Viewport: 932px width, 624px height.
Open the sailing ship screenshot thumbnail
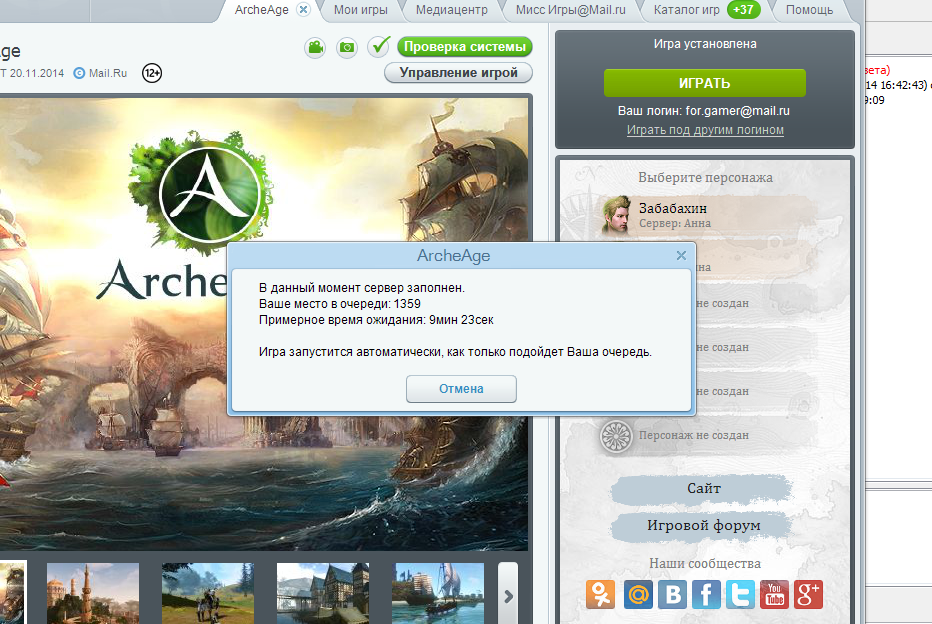pos(438,593)
